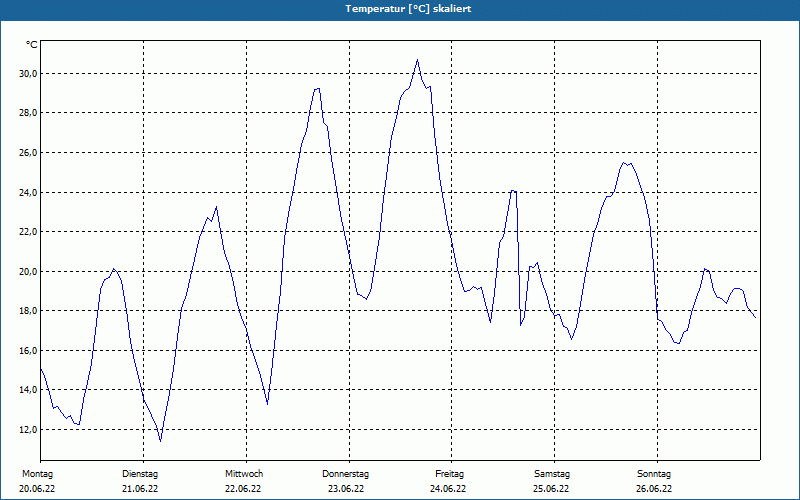Click the '24,0' y-axis value
The image size is (800, 500).
click(28, 192)
